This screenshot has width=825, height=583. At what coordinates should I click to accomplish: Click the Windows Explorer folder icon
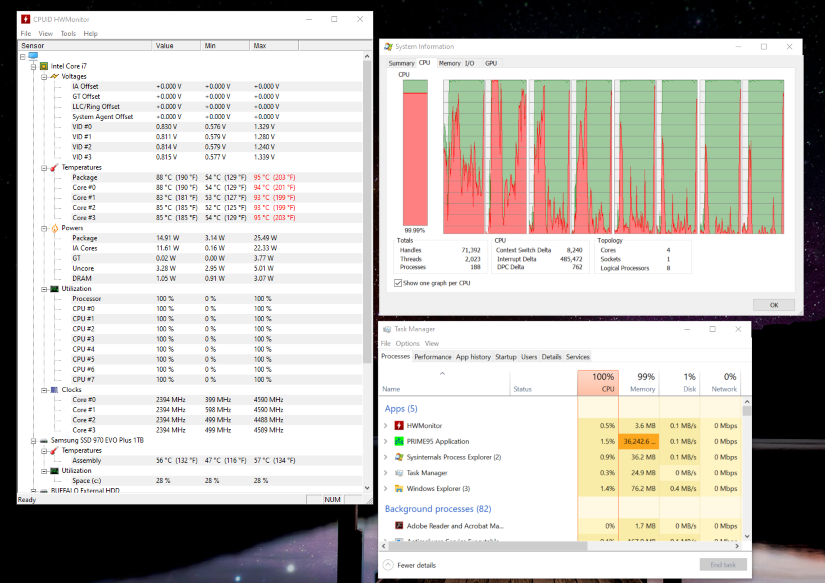tap(399, 489)
